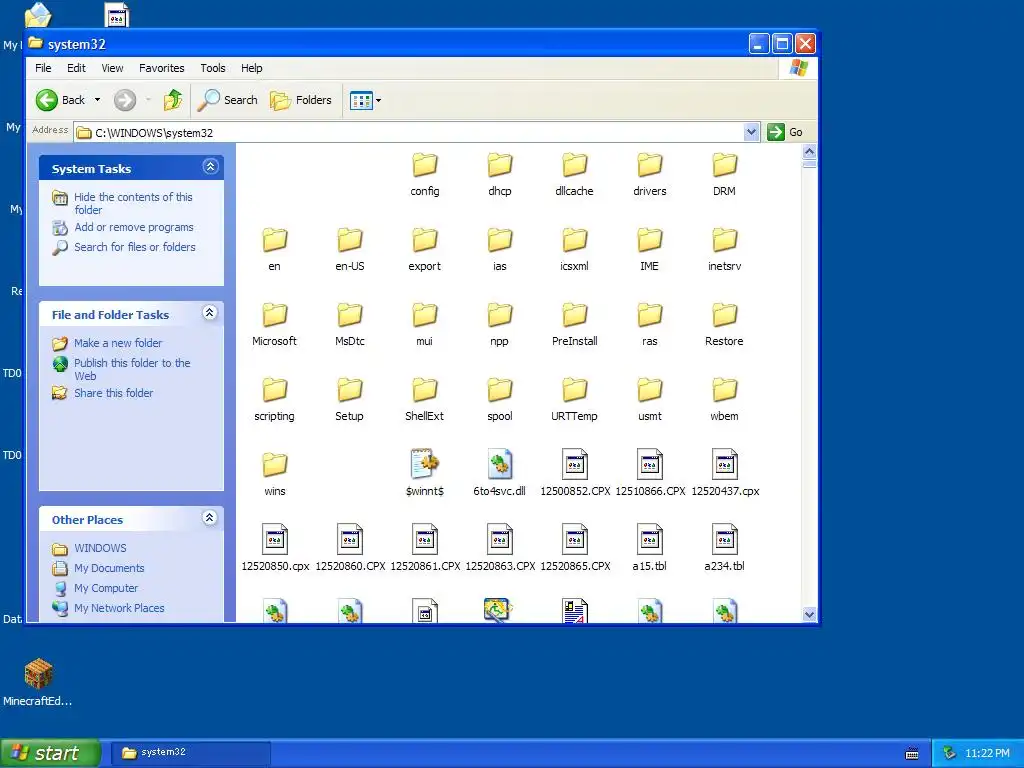Collapse the Other Places panel
This screenshot has height=768, width=1024.
pos(210,518)
